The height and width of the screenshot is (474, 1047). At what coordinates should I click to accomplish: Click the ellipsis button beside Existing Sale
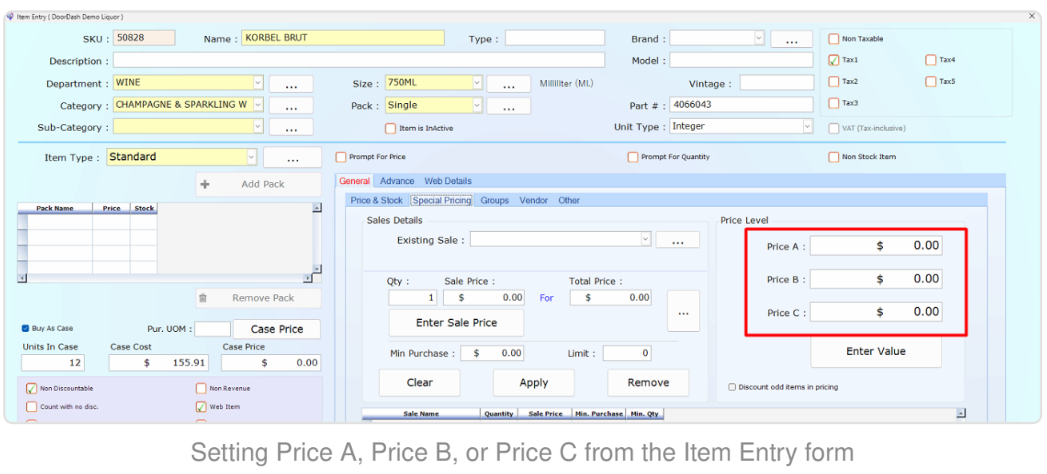[678, 240]
